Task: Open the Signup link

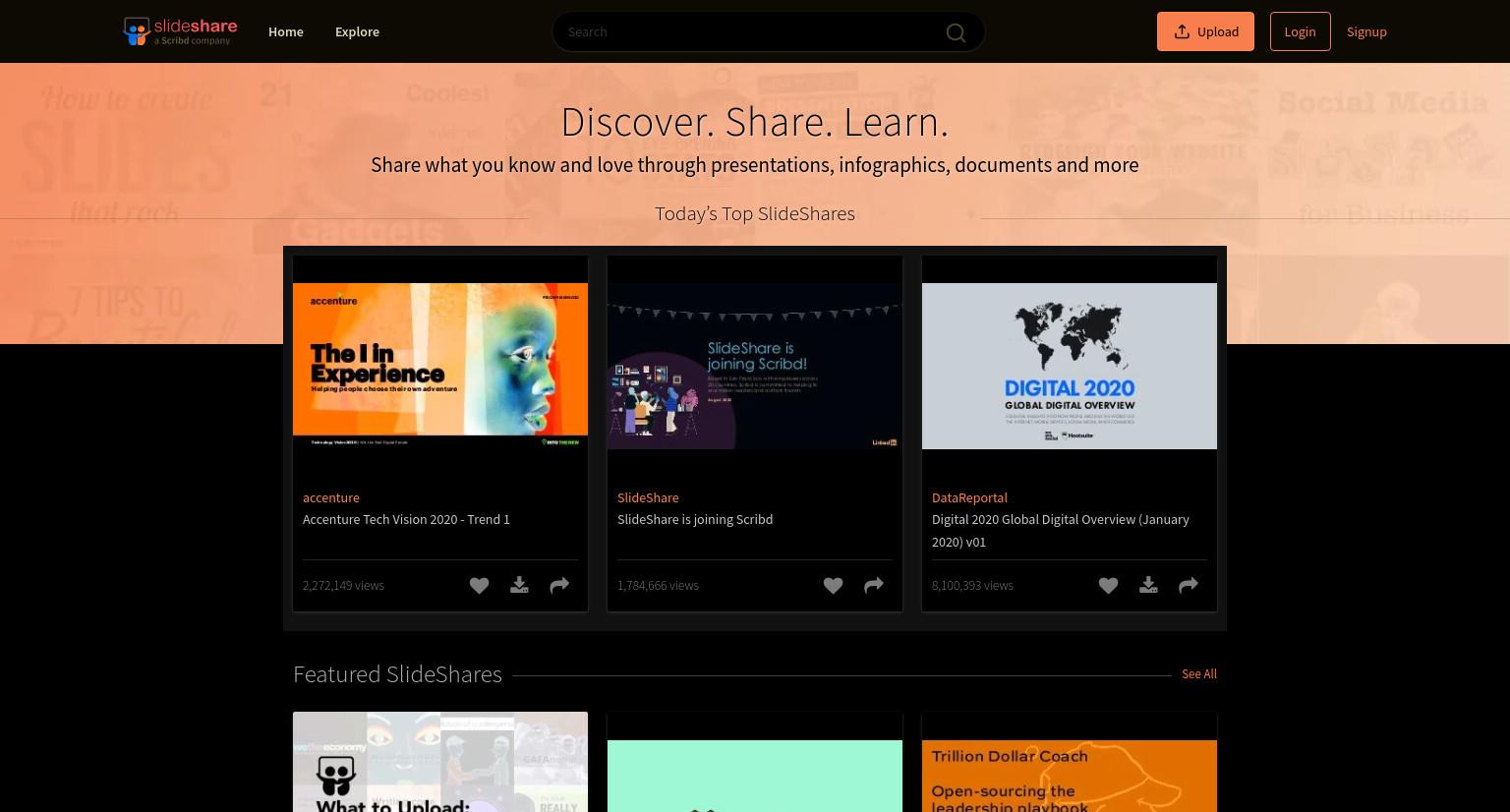Action: pos(1366,31)
